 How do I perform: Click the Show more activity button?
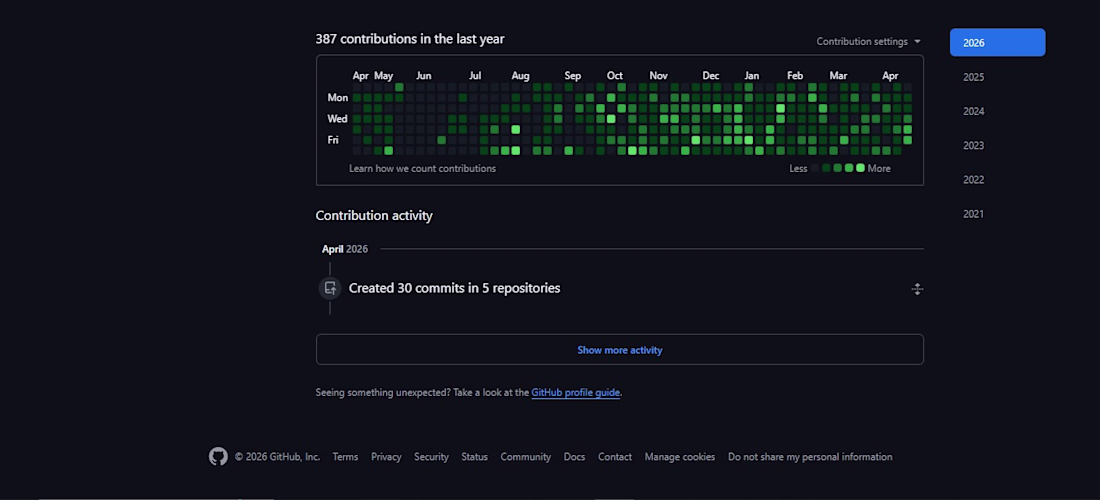619,349
